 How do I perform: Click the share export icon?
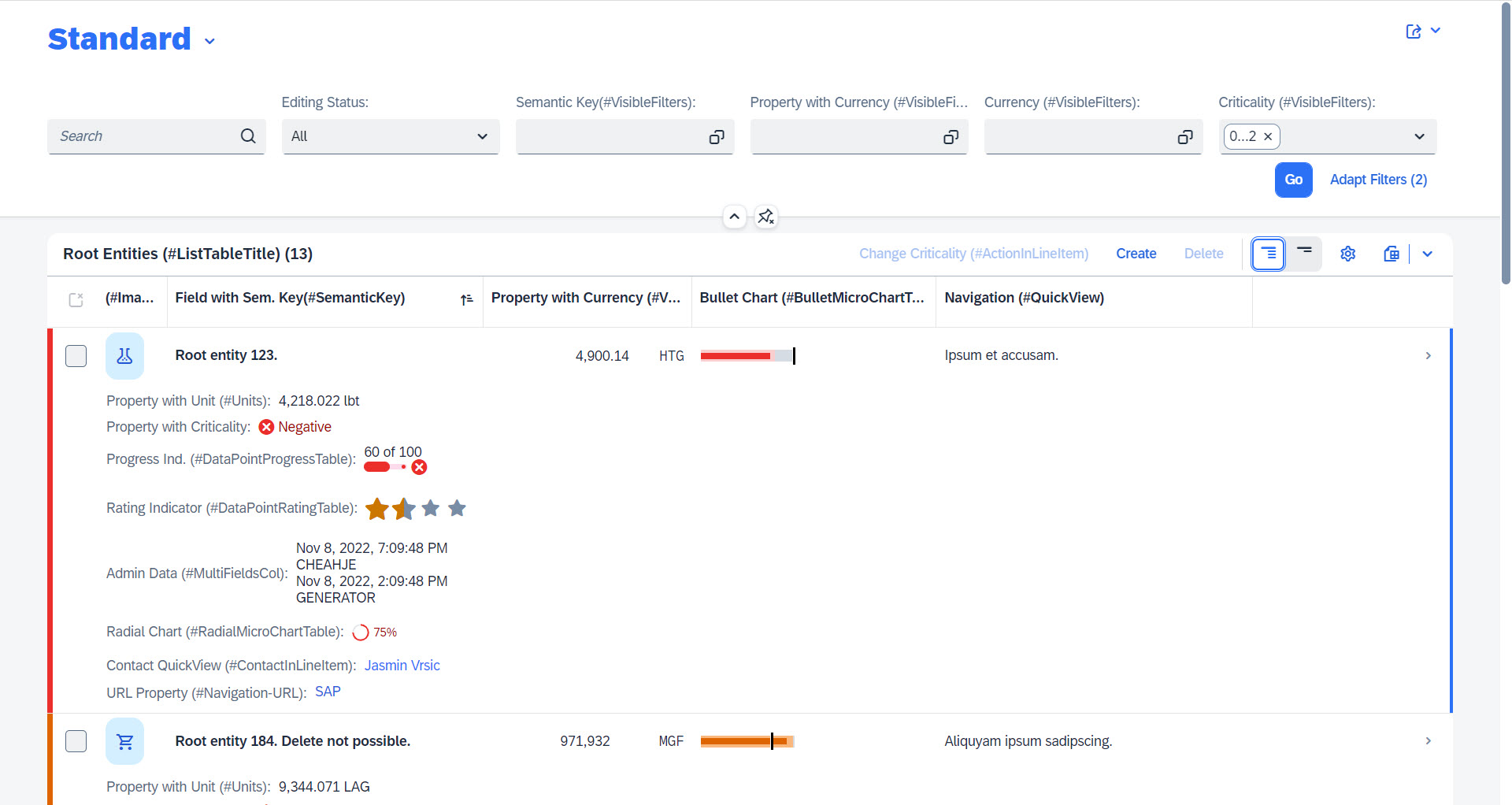click(1414, 32)
